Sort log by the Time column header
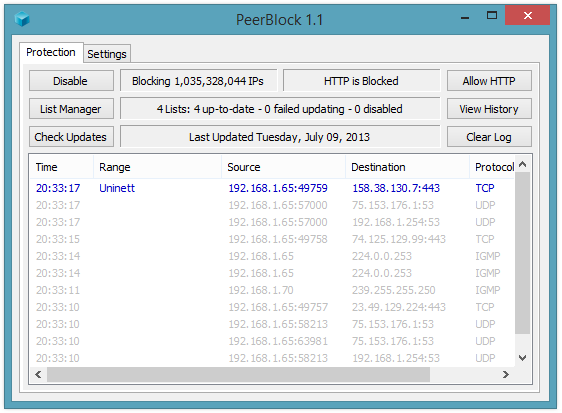Image resolution: width=562 pixels, height=413 pixels. click(x=62, y=167)
